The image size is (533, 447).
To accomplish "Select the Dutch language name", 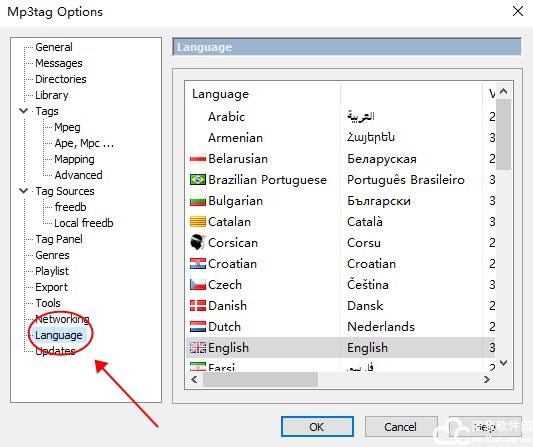I will click(224, 327).
